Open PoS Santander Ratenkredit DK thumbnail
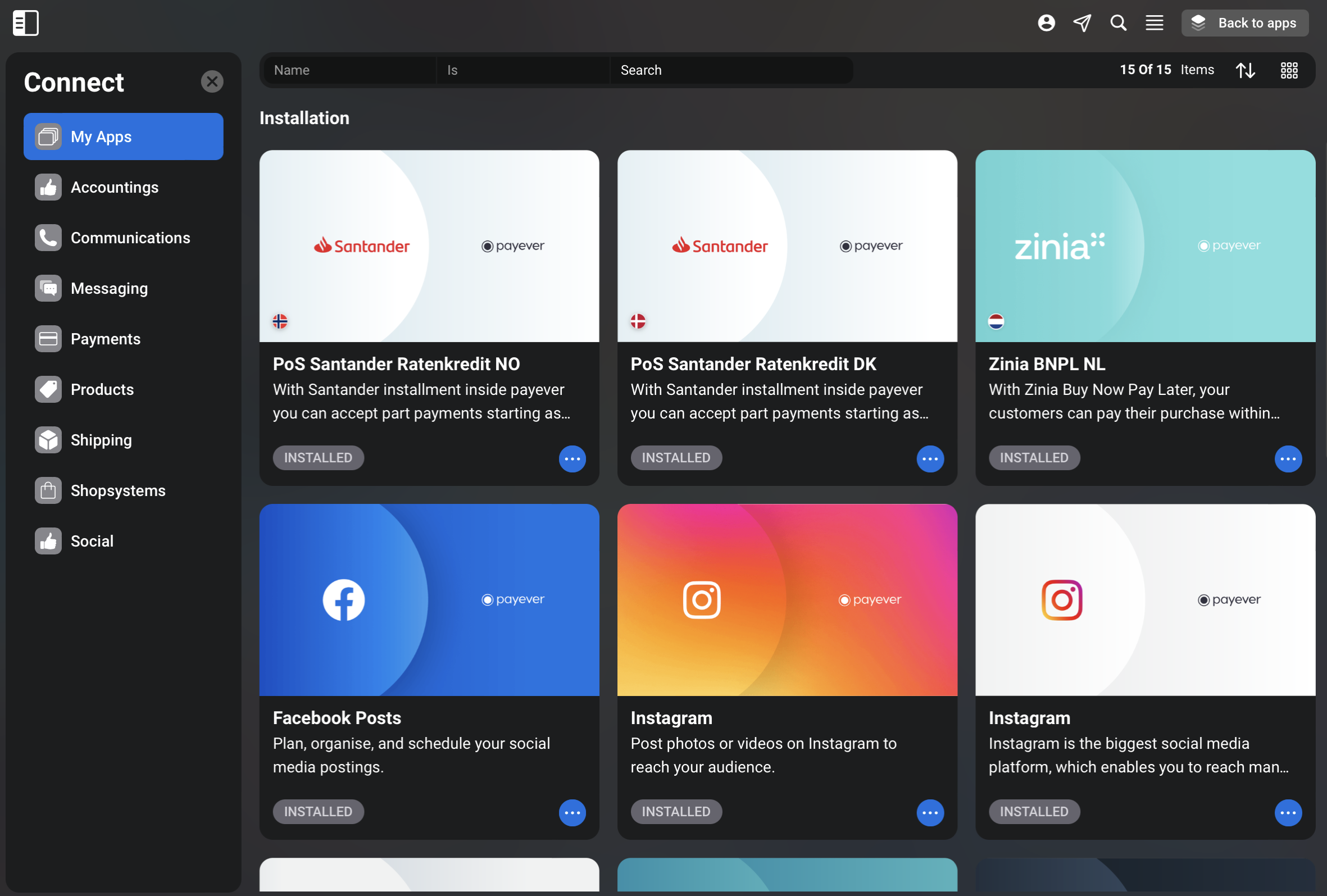 point(787,246)
